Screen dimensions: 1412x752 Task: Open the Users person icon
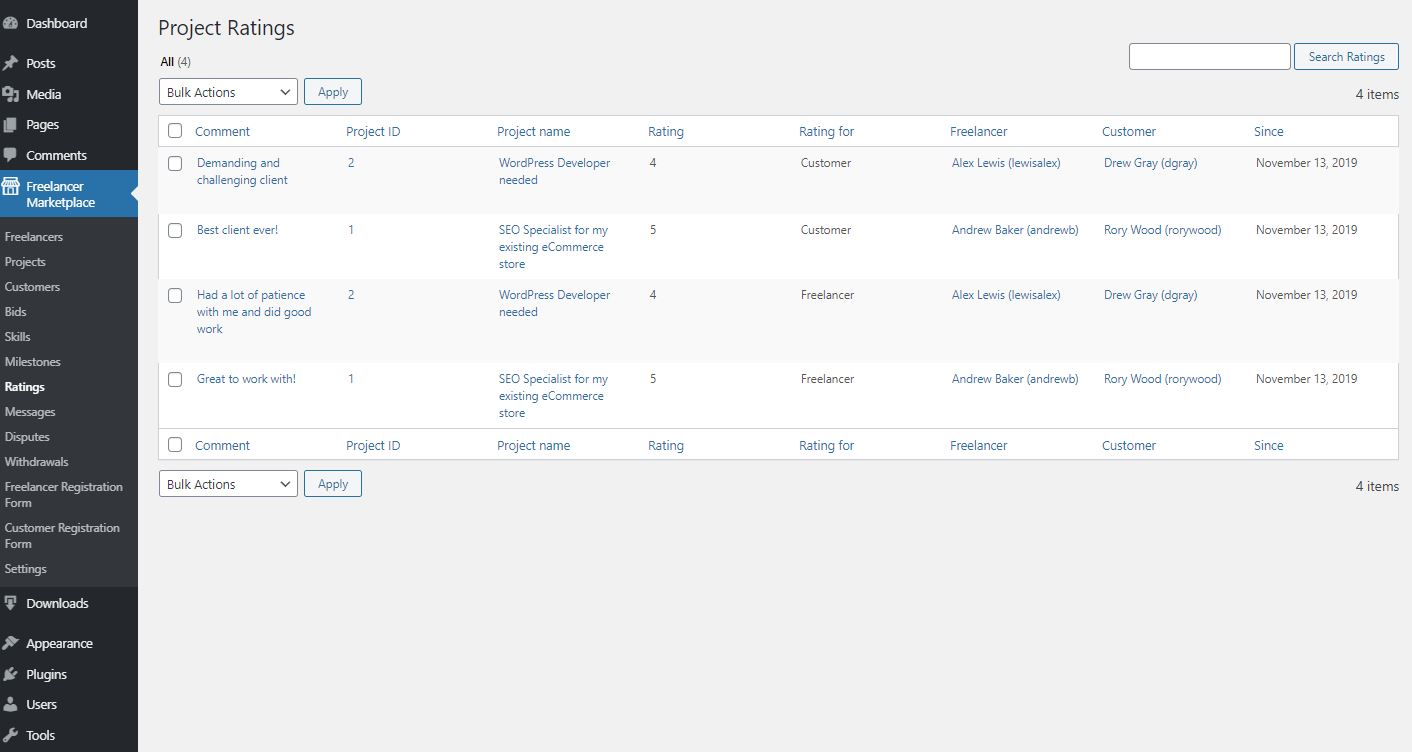[10, 705]
